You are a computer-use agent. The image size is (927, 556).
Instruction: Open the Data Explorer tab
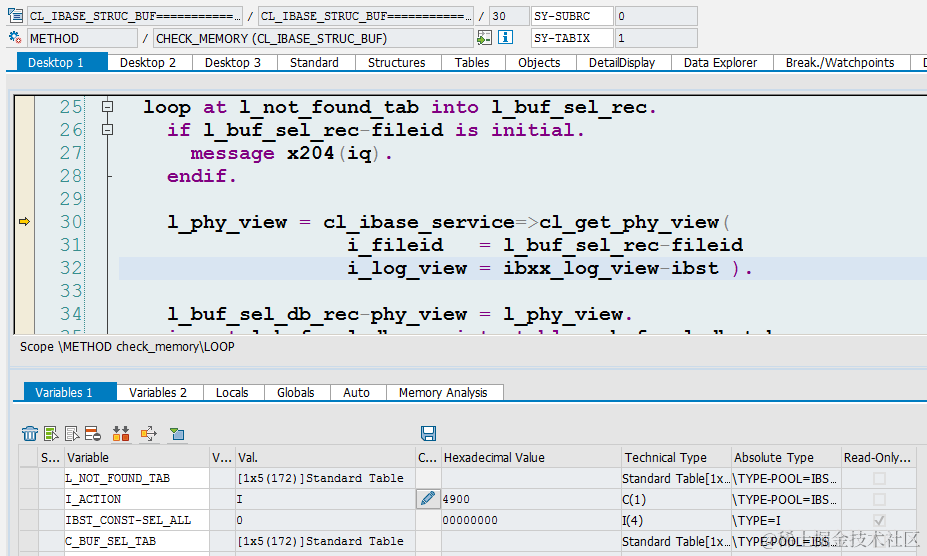coord(721,63)
